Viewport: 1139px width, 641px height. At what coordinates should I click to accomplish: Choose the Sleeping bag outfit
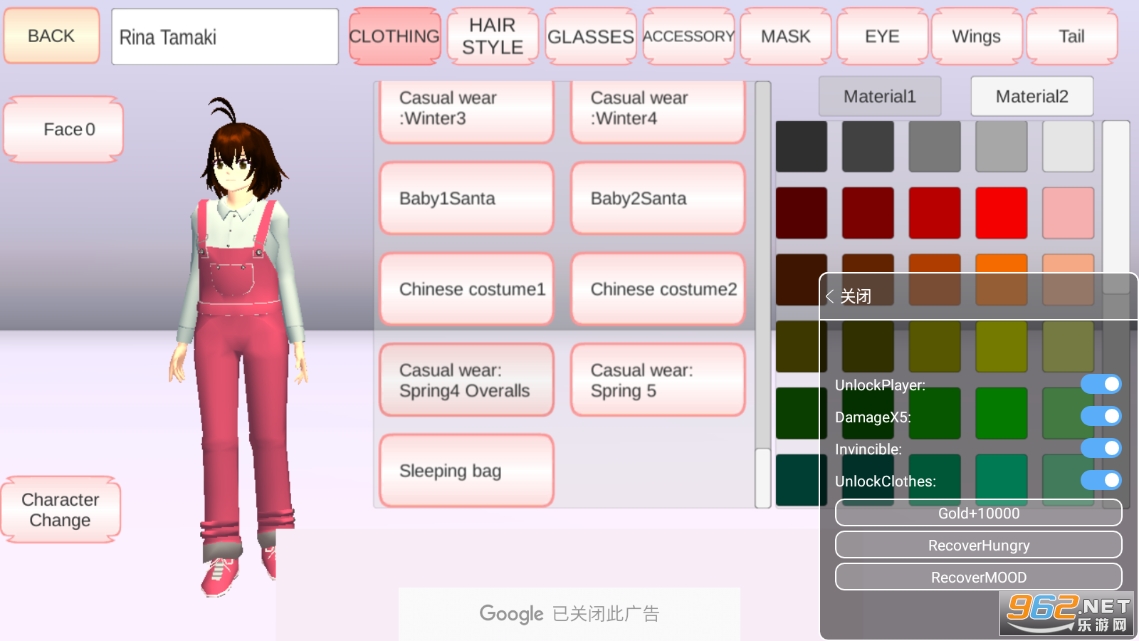[466, 471]
